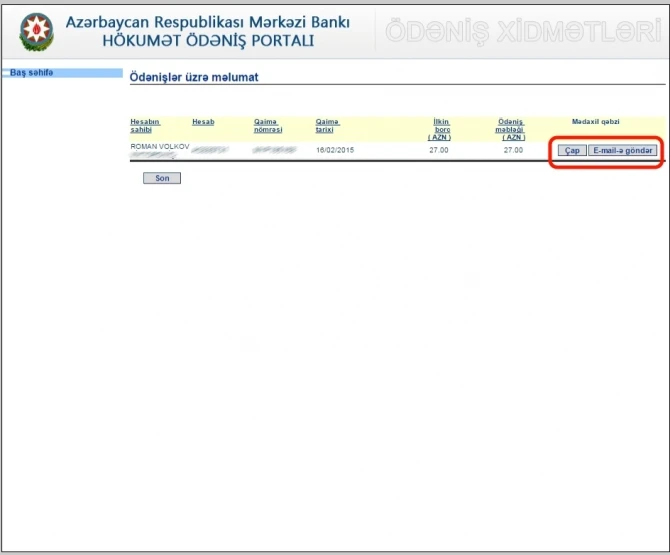Sort by Hesab column header
The image size is (670, 555).
[203, 122]
